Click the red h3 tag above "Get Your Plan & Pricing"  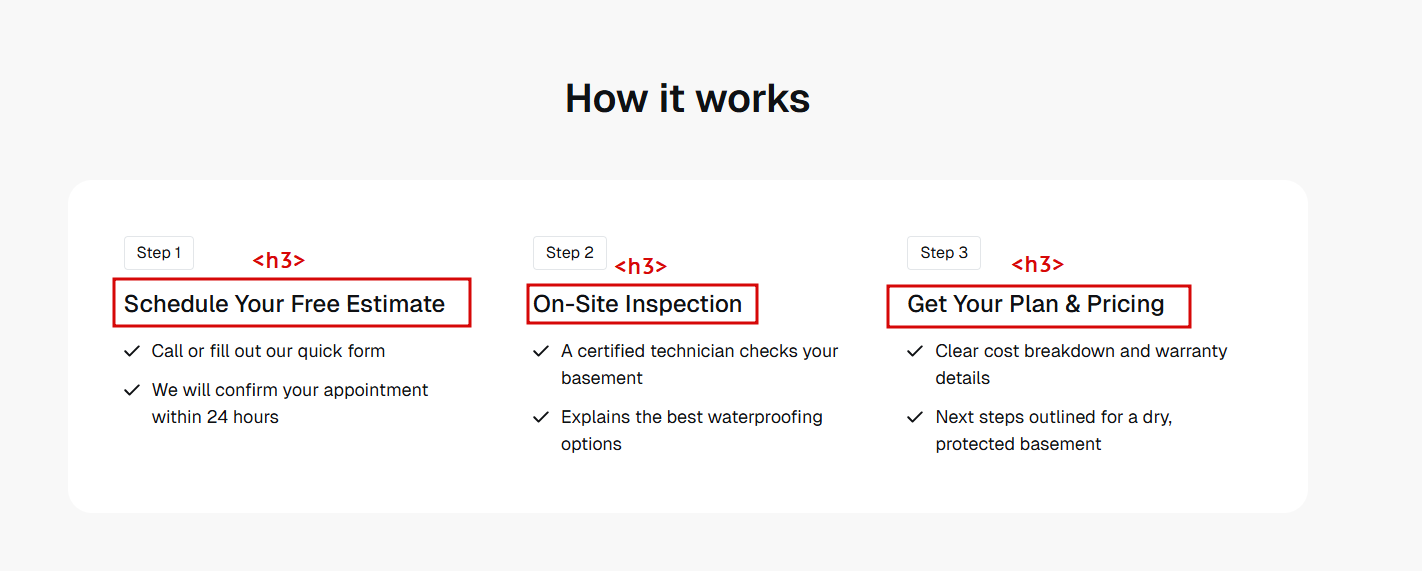click(x=1037, y=265)
